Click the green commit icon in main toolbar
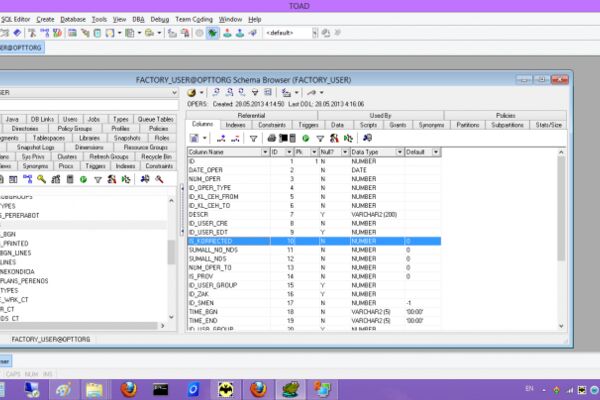This screenshot has height=400, width=600. tap(212, 33)
